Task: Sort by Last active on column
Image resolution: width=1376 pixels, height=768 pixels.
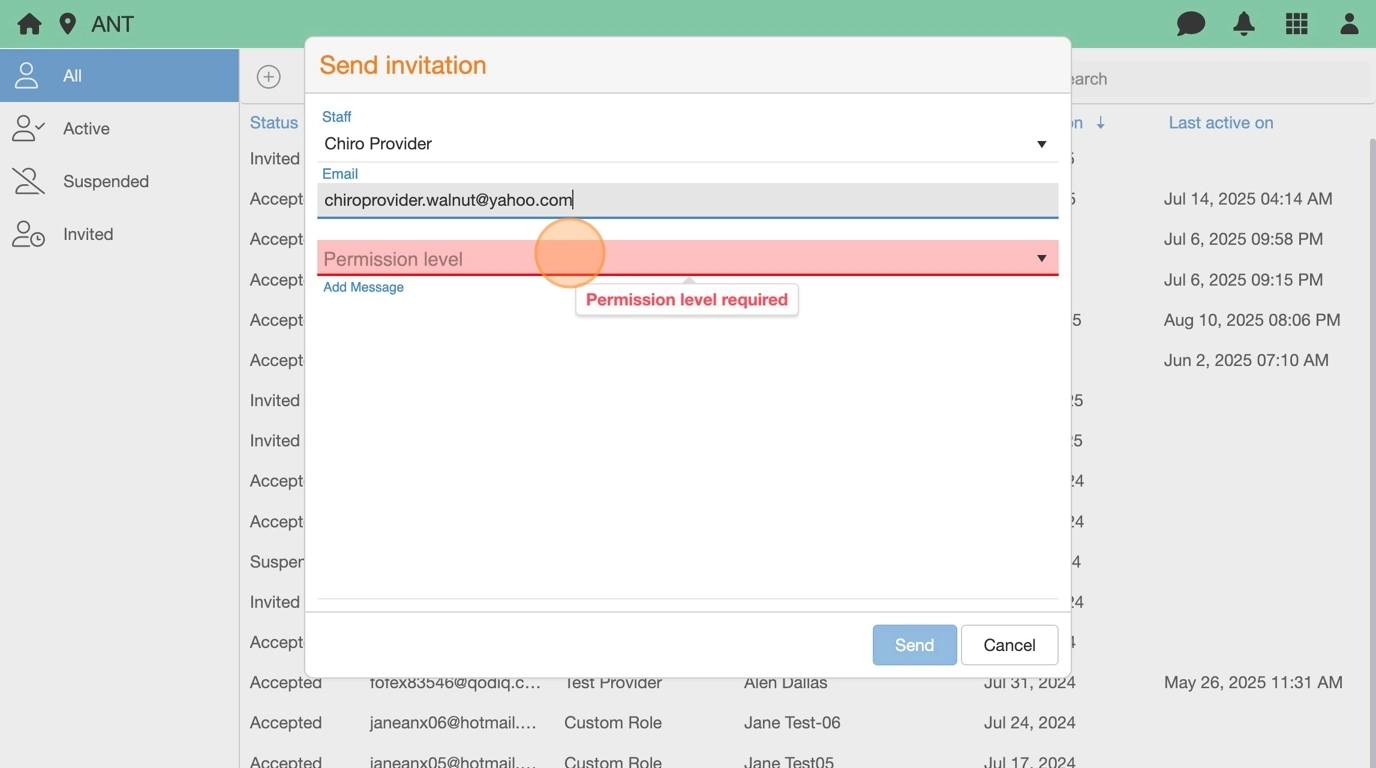Action: pos(1220,123)
